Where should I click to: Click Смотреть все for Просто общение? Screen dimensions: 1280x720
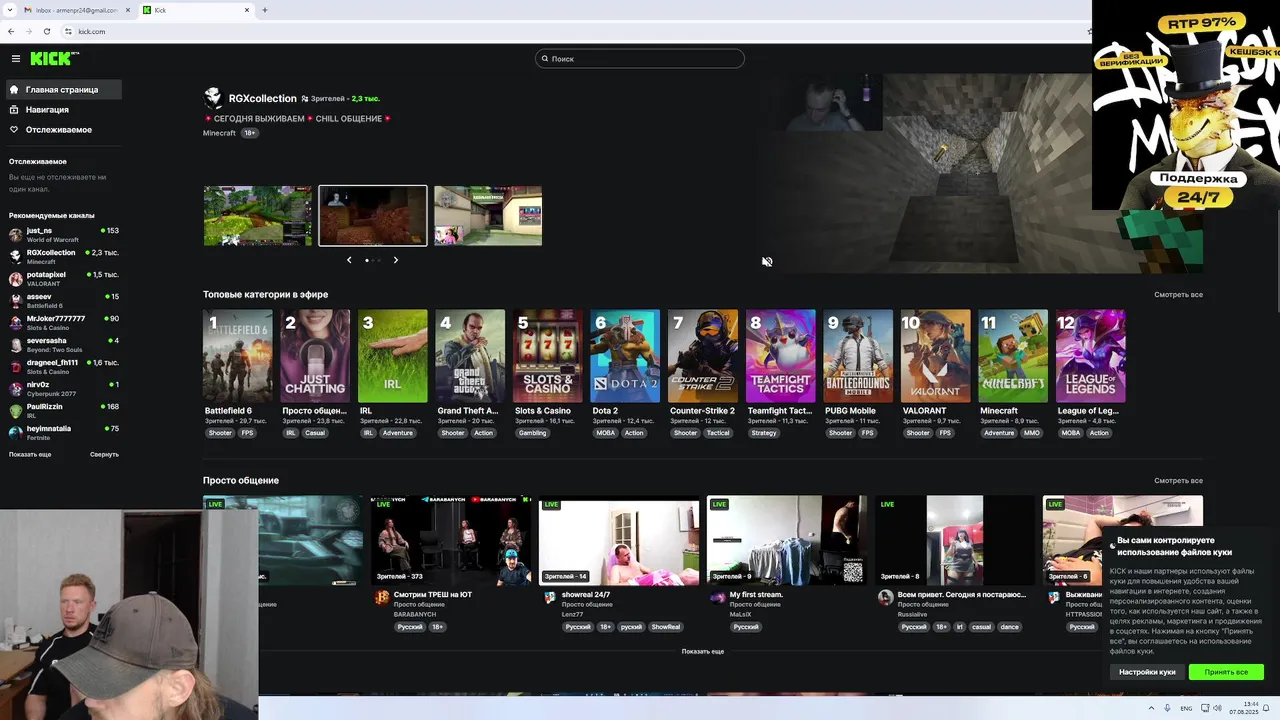point(1178,481)
